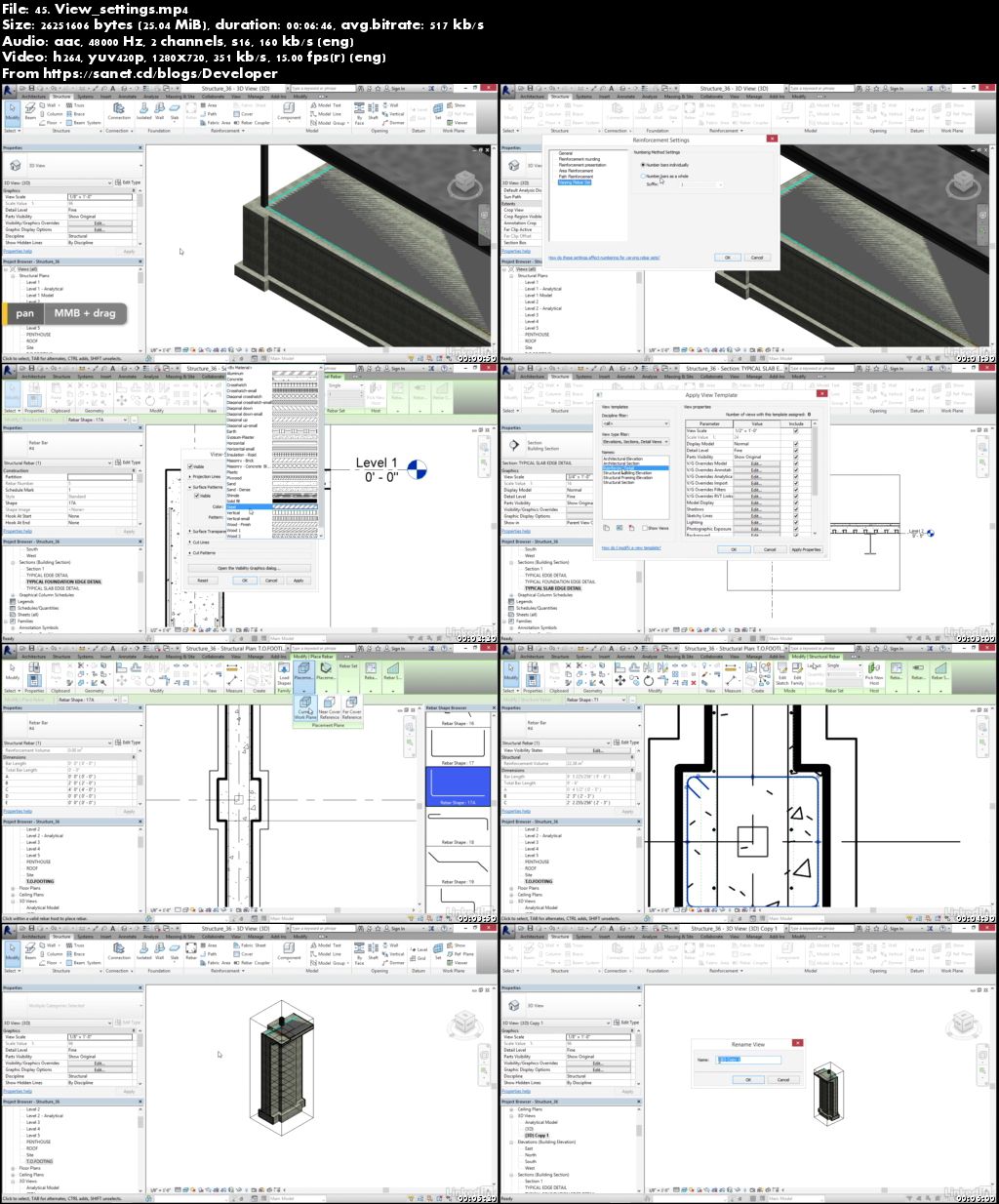
Task: Select Reinforcement presentation in Reinforcement Settings list
Action: [582, 165]
